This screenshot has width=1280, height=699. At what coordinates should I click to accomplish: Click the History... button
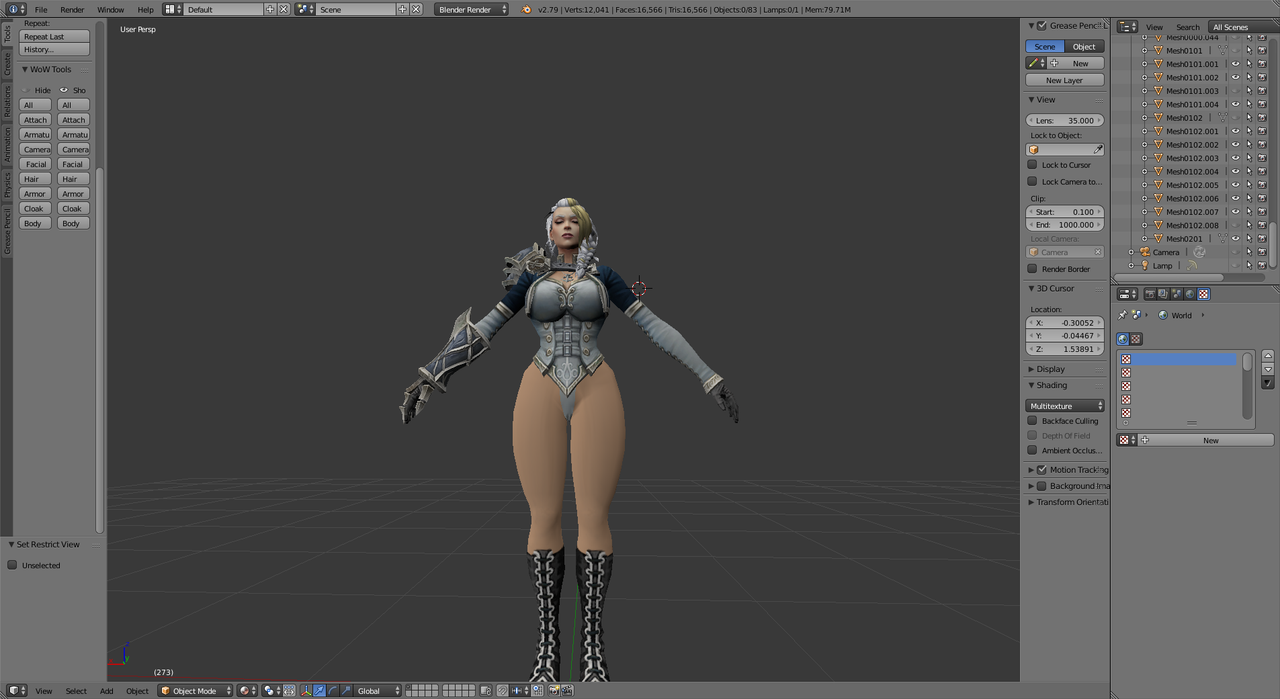click(54, 49)
